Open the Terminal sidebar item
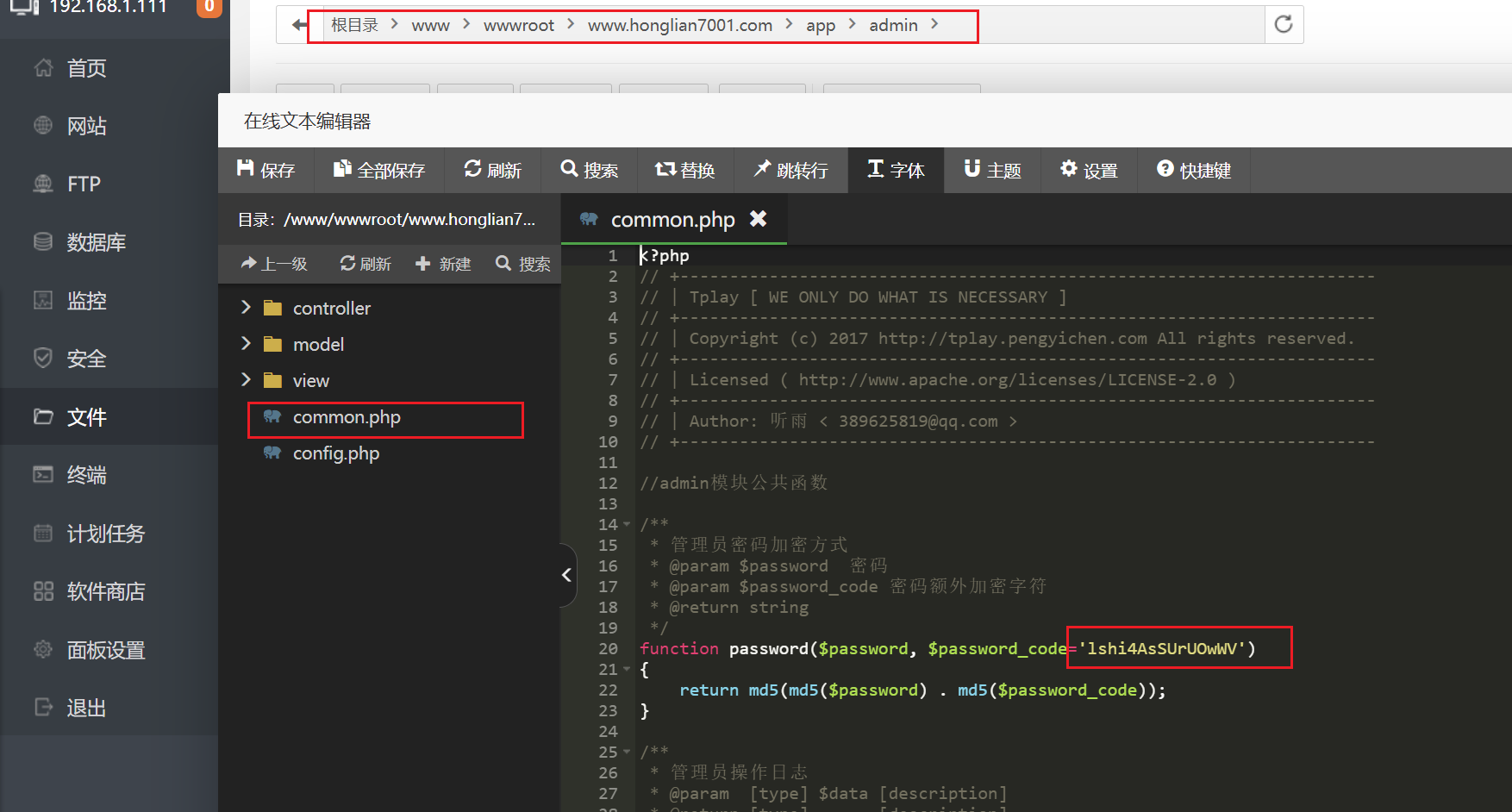This screenshot has width=1512, height=812. click(x=86, y=475)
